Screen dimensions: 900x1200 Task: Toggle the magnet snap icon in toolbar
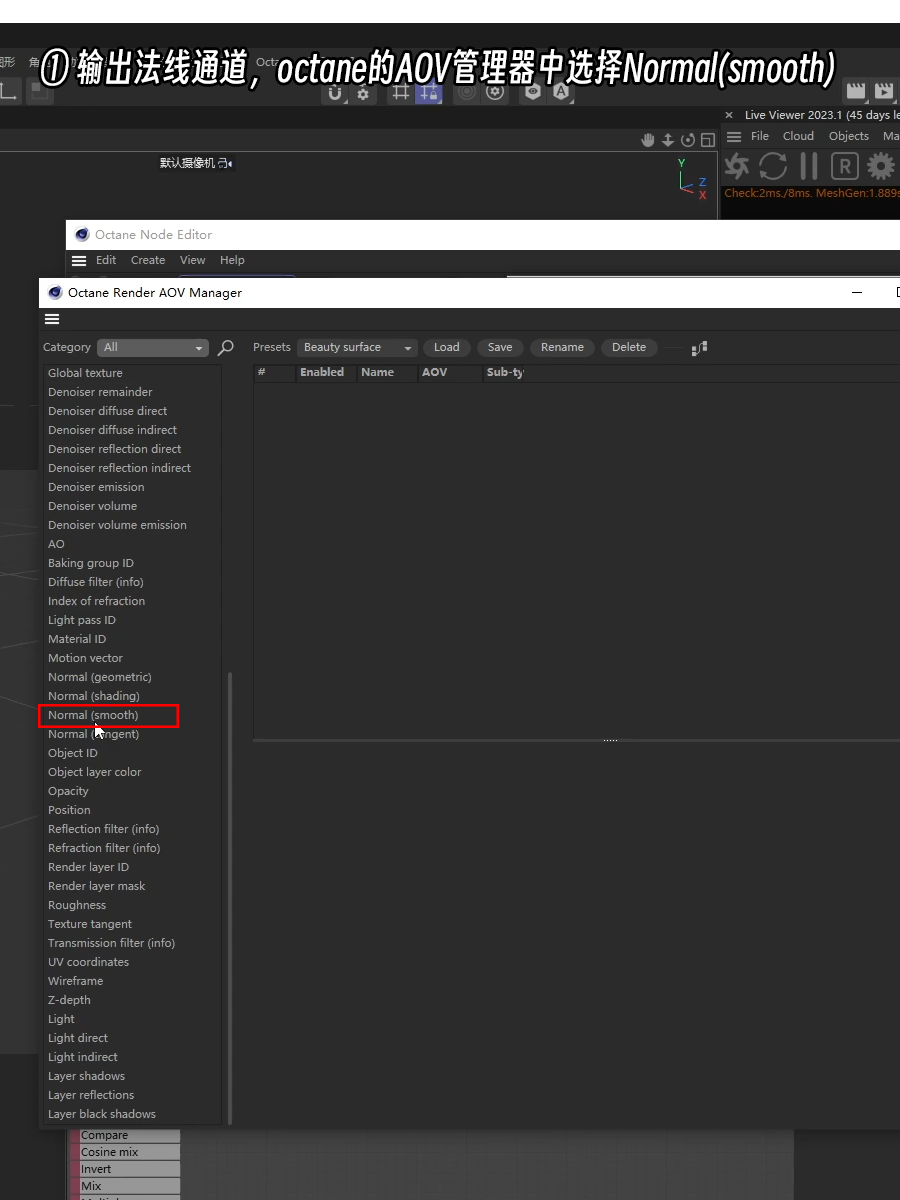coord(335,93)
